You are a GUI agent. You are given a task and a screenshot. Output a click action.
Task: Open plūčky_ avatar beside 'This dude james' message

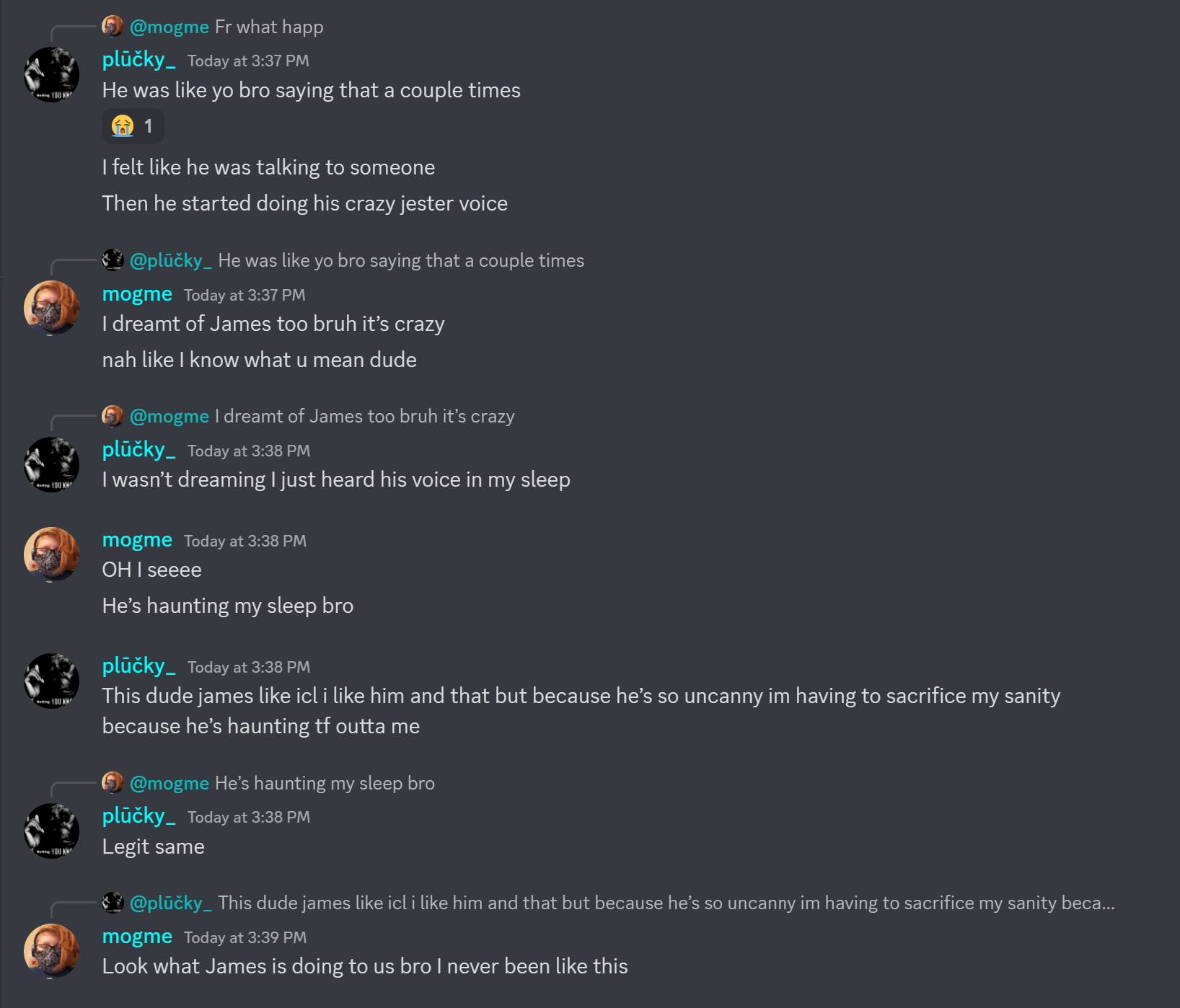point(51,681)
